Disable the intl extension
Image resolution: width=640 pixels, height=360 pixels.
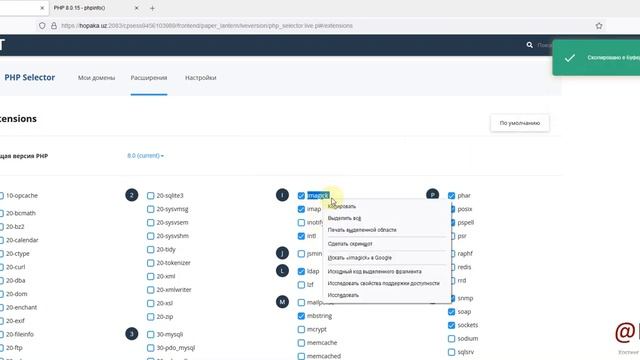coord(301,236)
